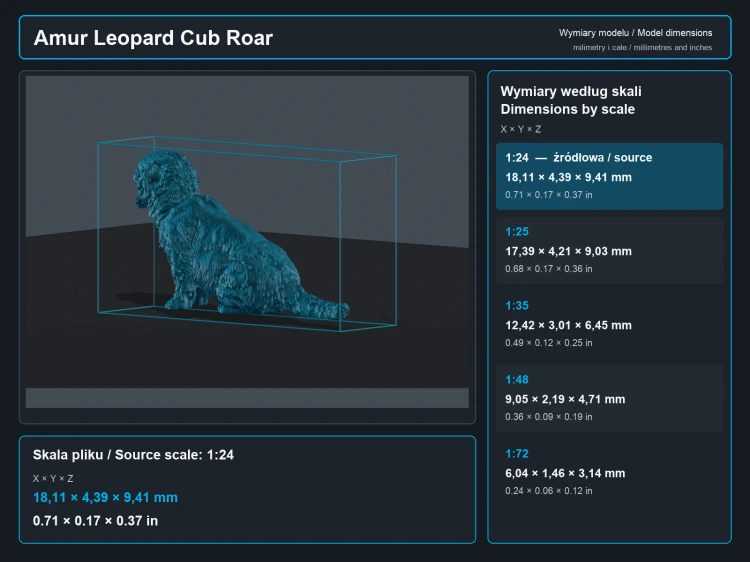Click the 'Dimensions by scale' heading

coord(567,109)
